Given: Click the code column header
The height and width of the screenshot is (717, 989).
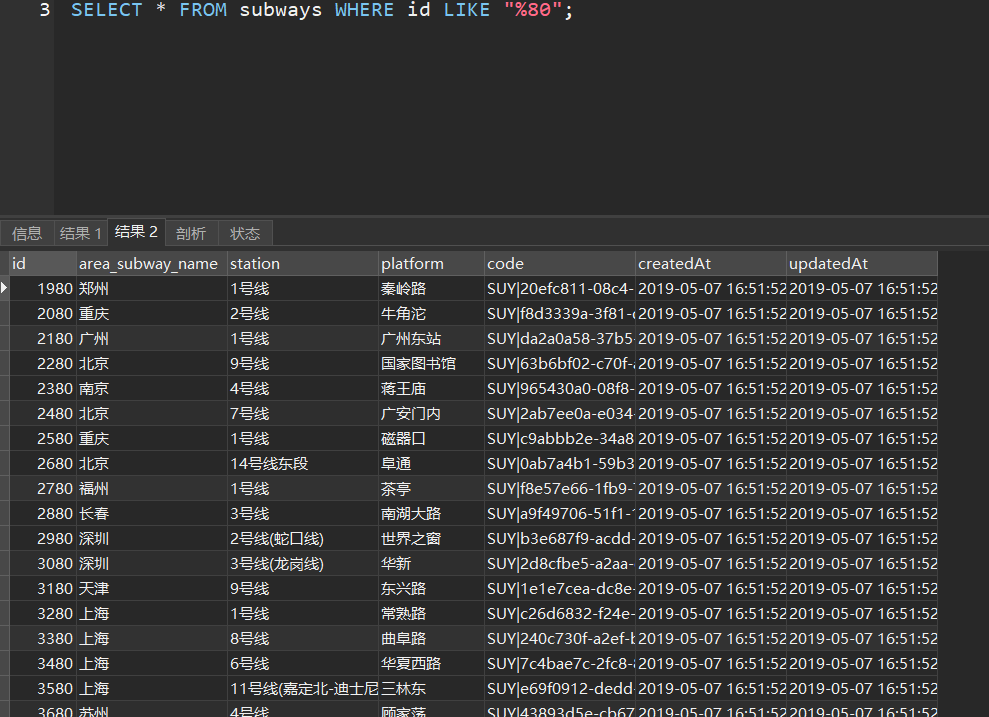Looking at the screenshot, I should (559, 264).
